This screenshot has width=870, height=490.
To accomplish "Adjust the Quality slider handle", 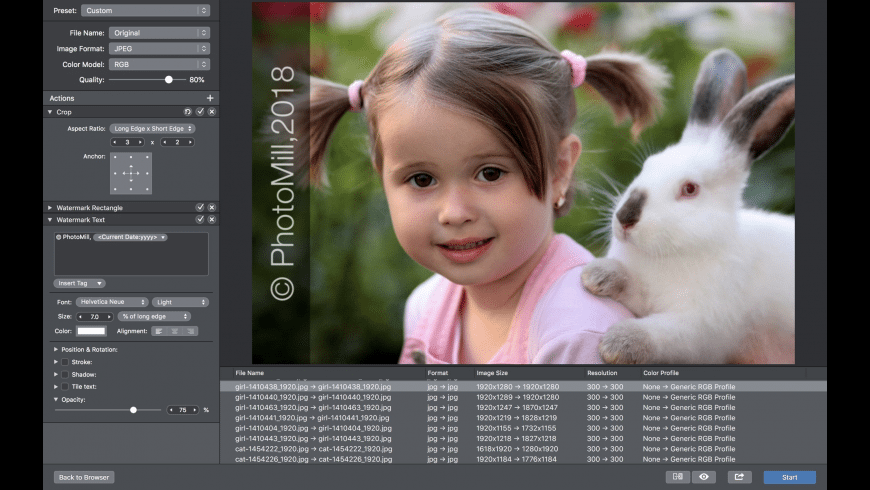I will click(169, 80).
